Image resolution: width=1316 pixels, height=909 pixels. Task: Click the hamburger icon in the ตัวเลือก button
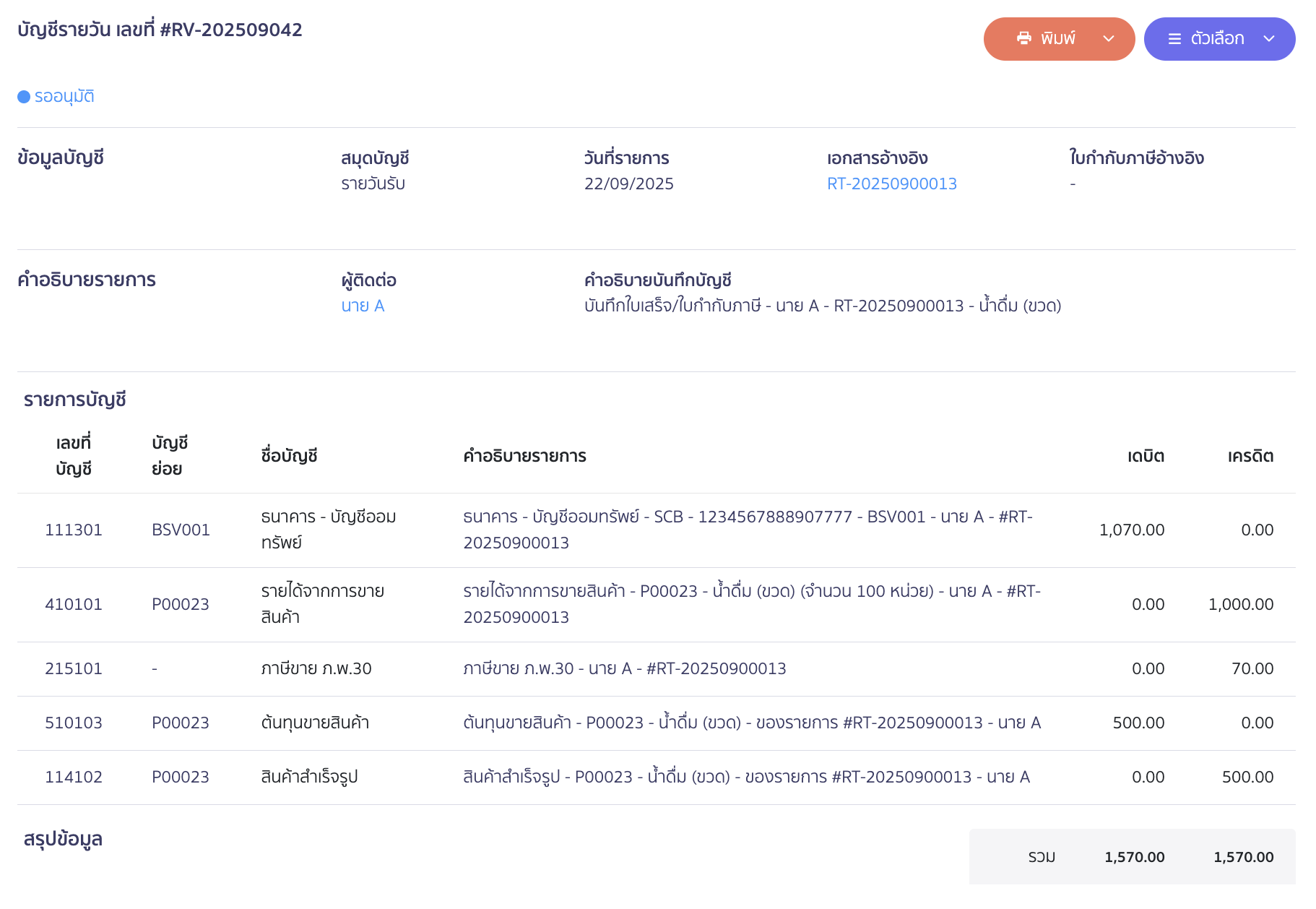point(1174,39)
